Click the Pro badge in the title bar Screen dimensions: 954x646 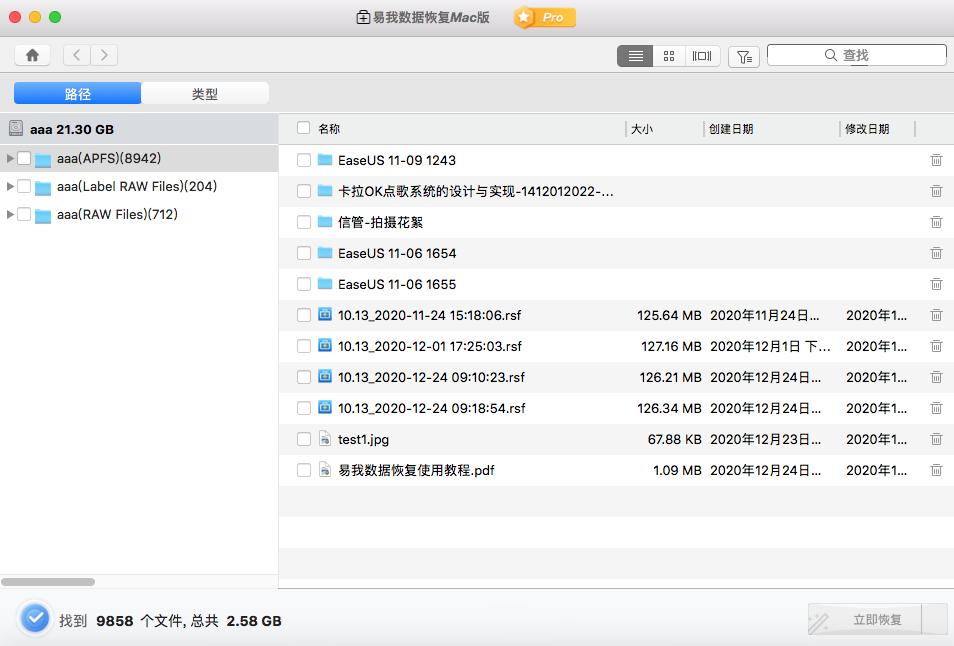543,17
